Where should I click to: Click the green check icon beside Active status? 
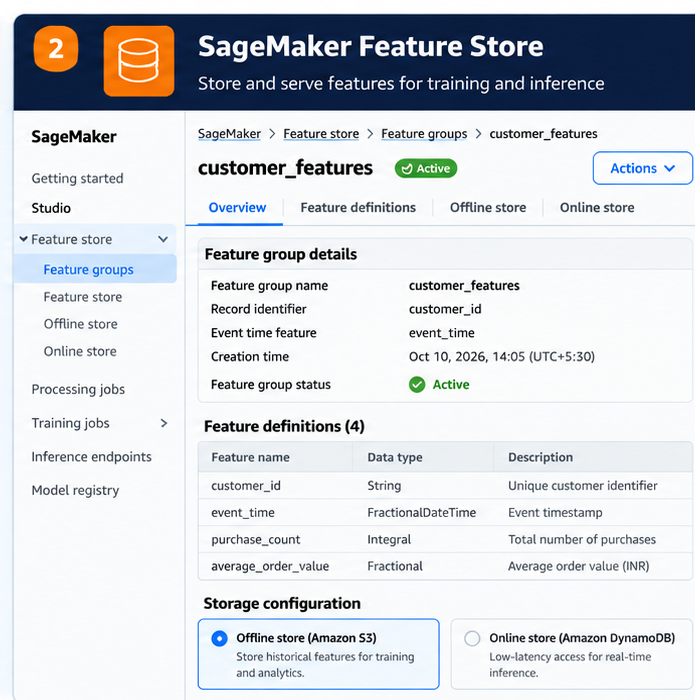coord(417,384)
